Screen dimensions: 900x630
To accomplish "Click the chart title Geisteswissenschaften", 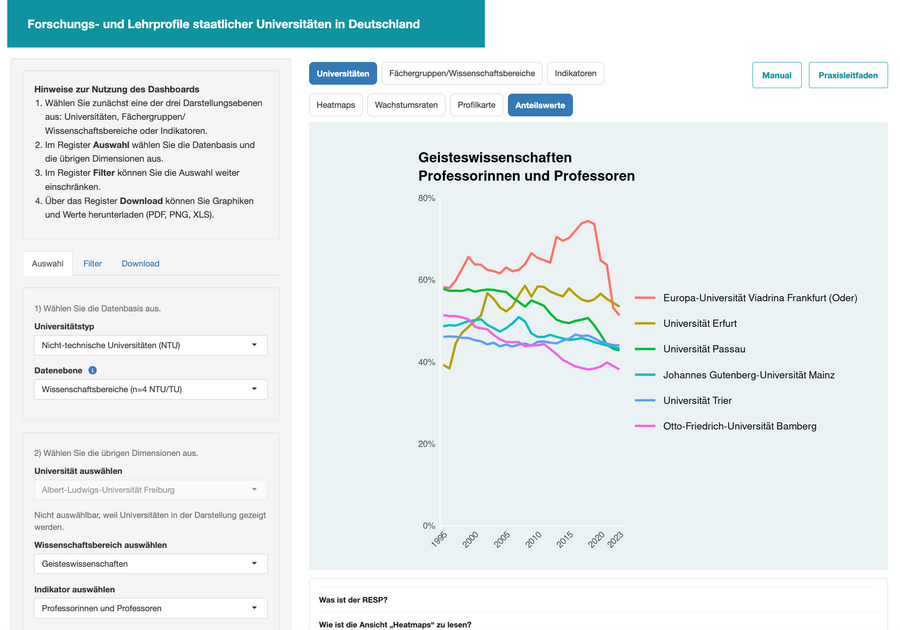I will [x=495, y=158].
